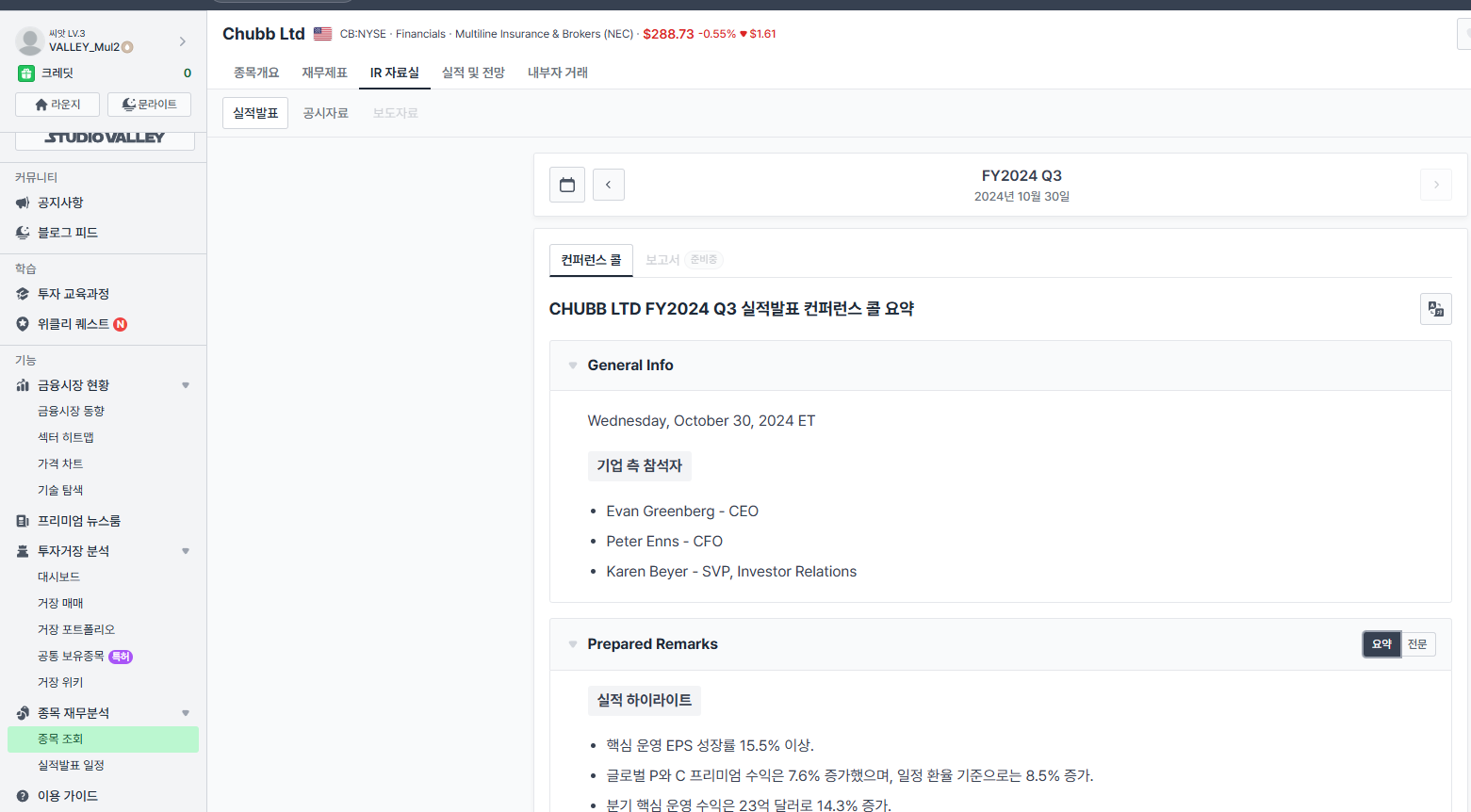Open the 재무제표 tab
The height and width of the screenshot is (812, 1471).
coord(324,73)
